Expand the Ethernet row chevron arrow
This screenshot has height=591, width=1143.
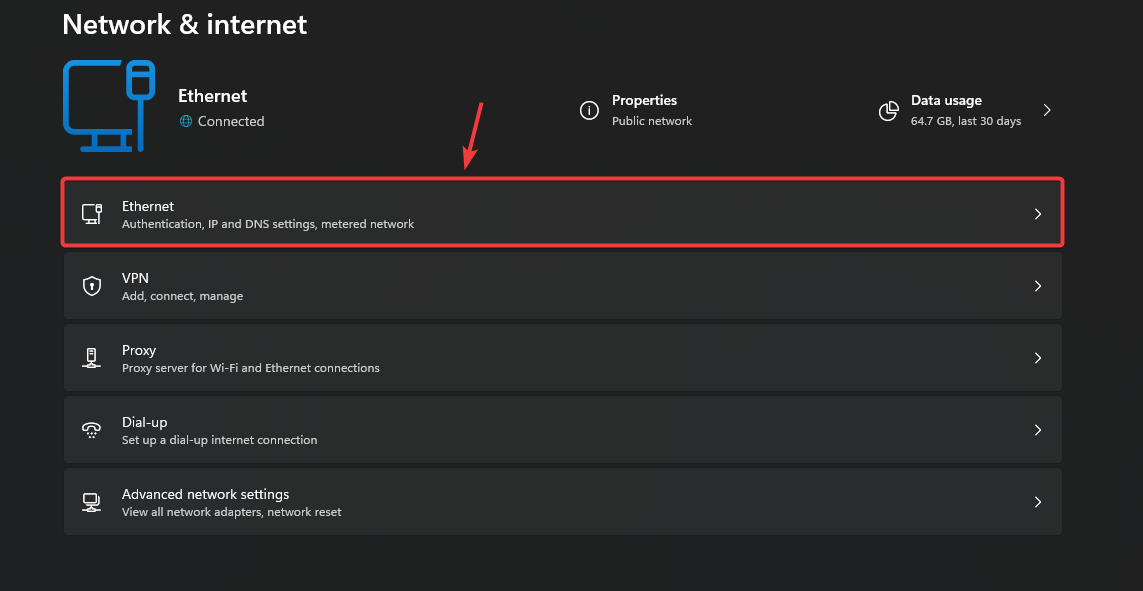point(1038,214)
